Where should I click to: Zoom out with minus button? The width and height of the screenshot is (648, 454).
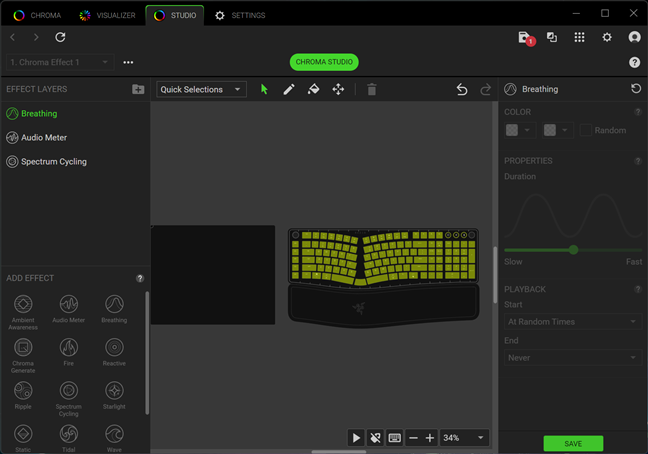pos(413,438)
